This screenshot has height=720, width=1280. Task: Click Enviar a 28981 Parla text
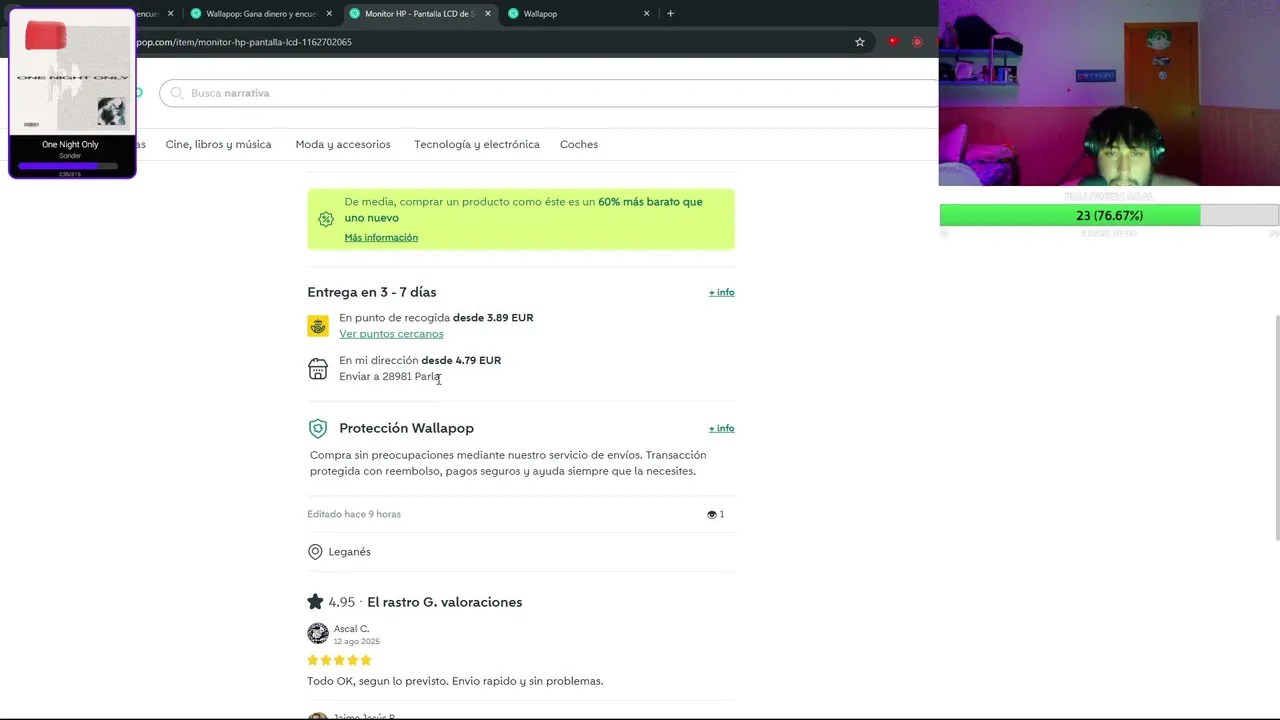click(x=390, y=376)
